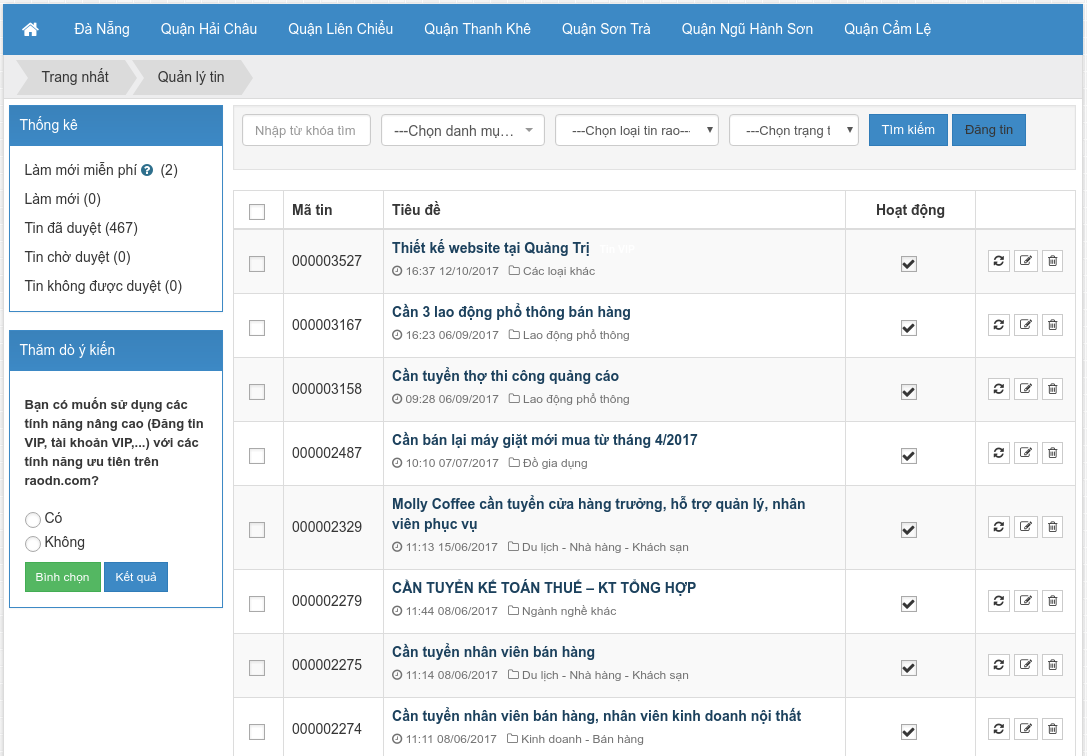This screenshot has height=756, width=1087.
Task: Choose the Có poll option
Action: pyautogui.click(x=33, y=520)
